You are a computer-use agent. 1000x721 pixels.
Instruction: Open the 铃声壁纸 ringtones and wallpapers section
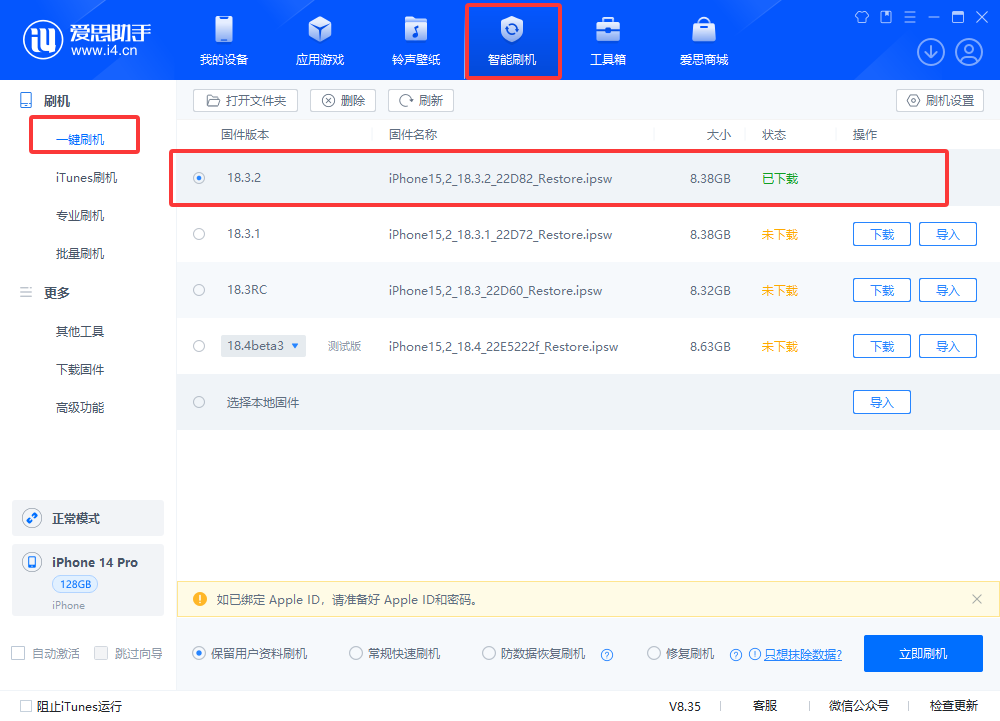pyautogui.click(x=415, y=40)
